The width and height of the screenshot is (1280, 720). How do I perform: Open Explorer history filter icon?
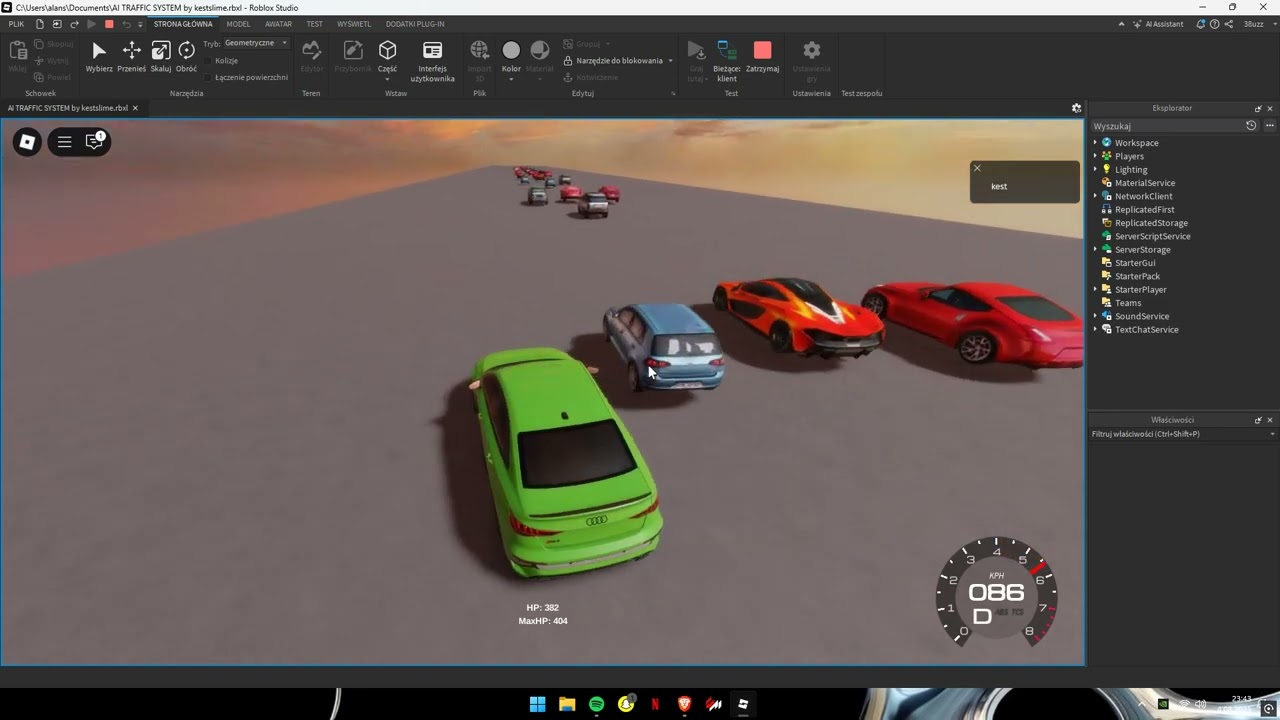click(x=1250, y=126)
